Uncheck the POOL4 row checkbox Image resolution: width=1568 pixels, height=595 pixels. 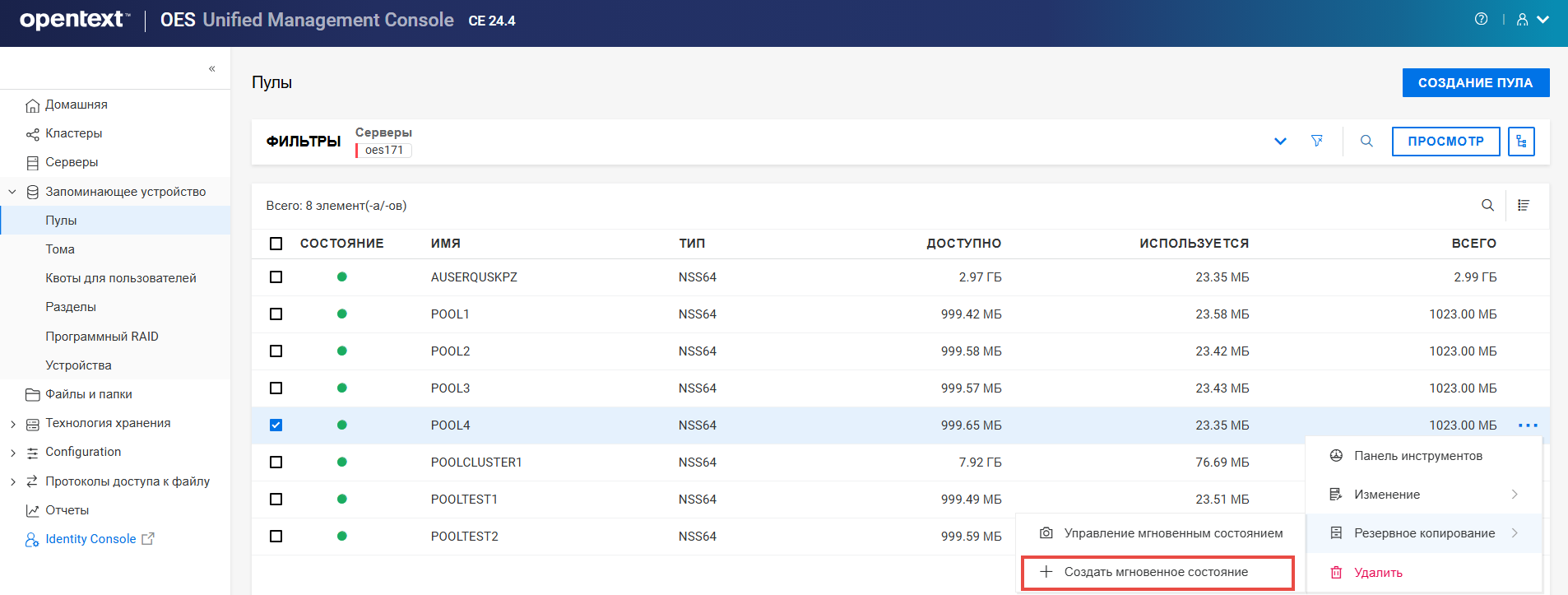pos(276,425)
